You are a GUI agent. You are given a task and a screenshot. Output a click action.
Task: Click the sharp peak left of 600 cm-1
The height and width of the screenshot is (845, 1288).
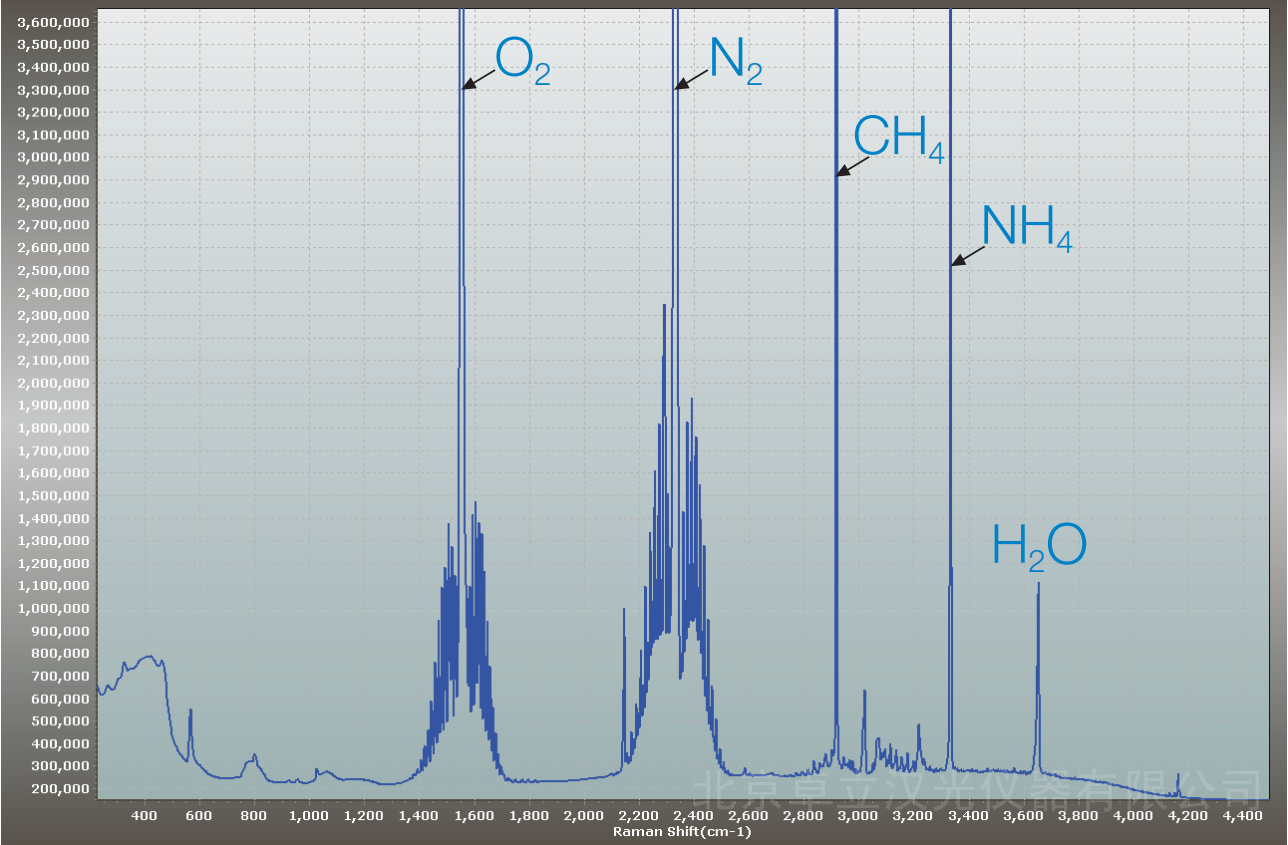point(190,711)
